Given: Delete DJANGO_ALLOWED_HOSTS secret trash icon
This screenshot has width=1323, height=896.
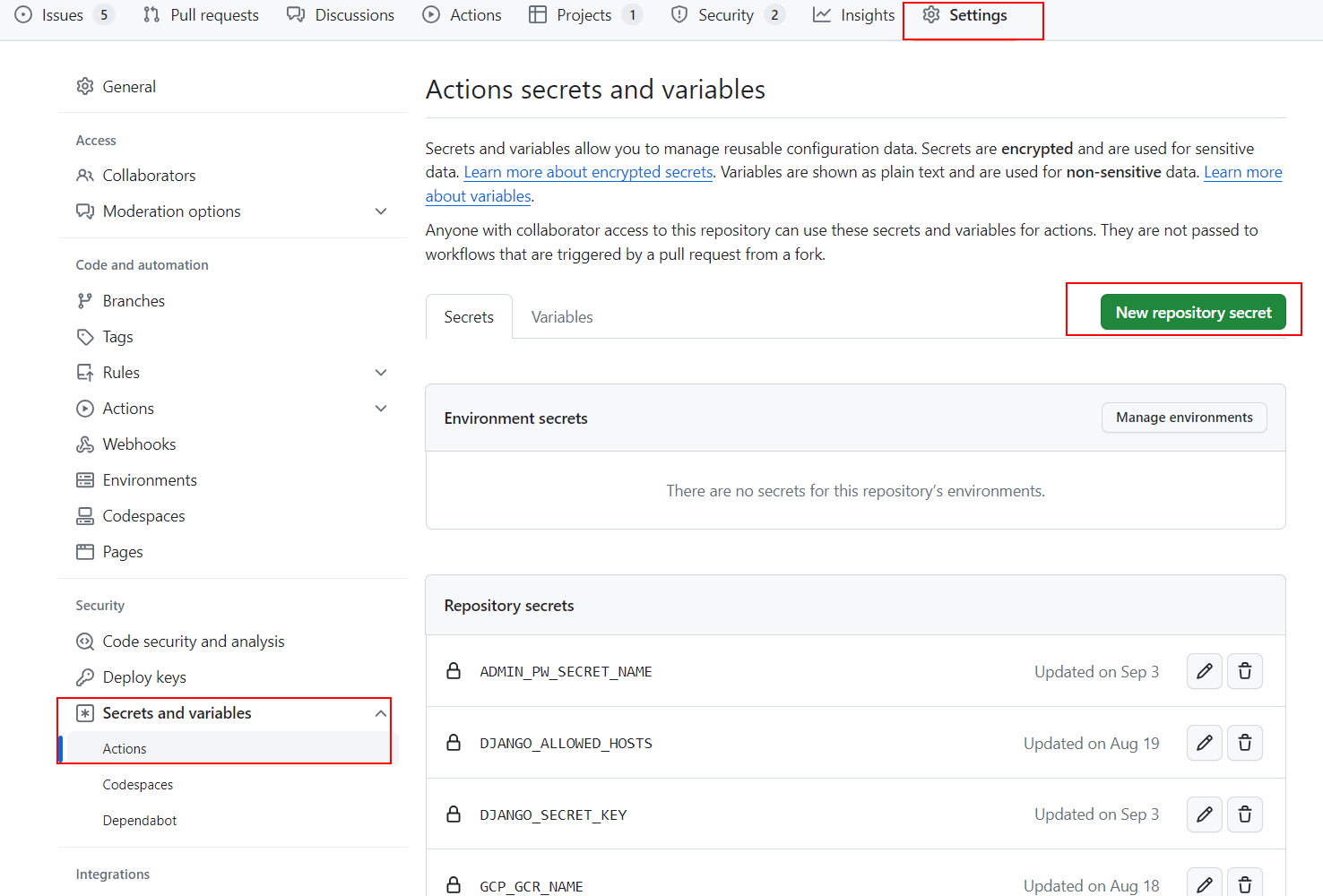Looking at the screenshot, I should pos(1245,743).
